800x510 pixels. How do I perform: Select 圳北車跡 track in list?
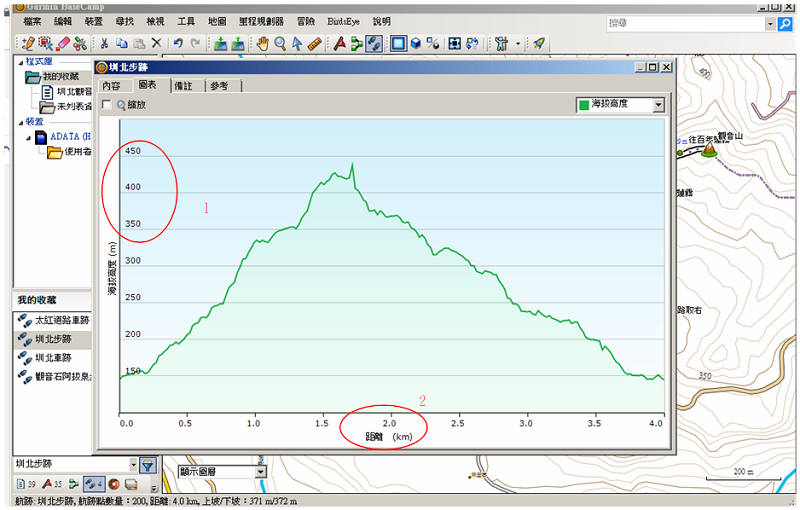(x=53, y=358)
